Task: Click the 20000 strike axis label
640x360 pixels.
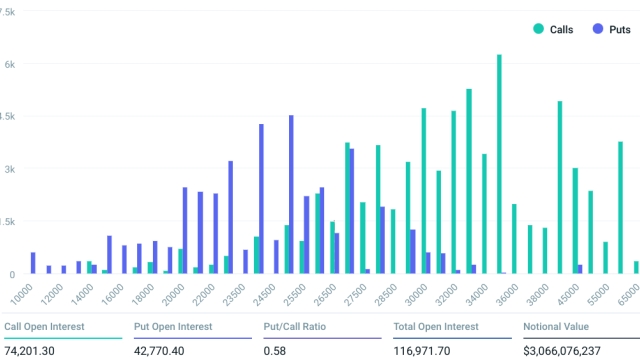Action: tap(173, 295)
